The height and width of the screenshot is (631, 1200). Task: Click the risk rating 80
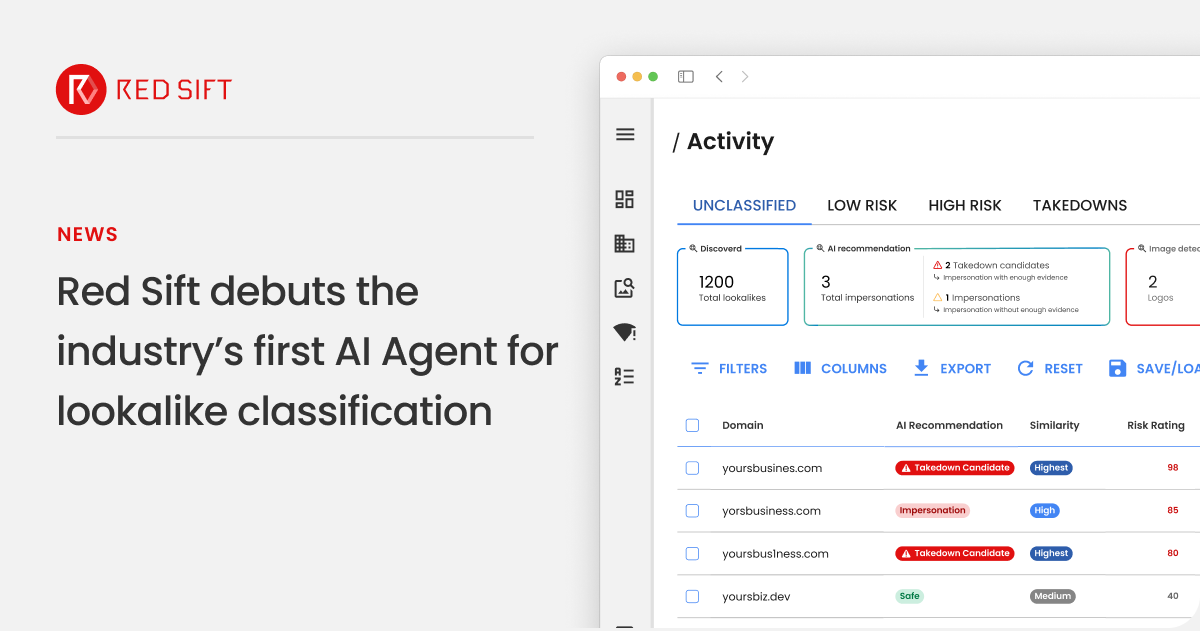coord(1173,553)
